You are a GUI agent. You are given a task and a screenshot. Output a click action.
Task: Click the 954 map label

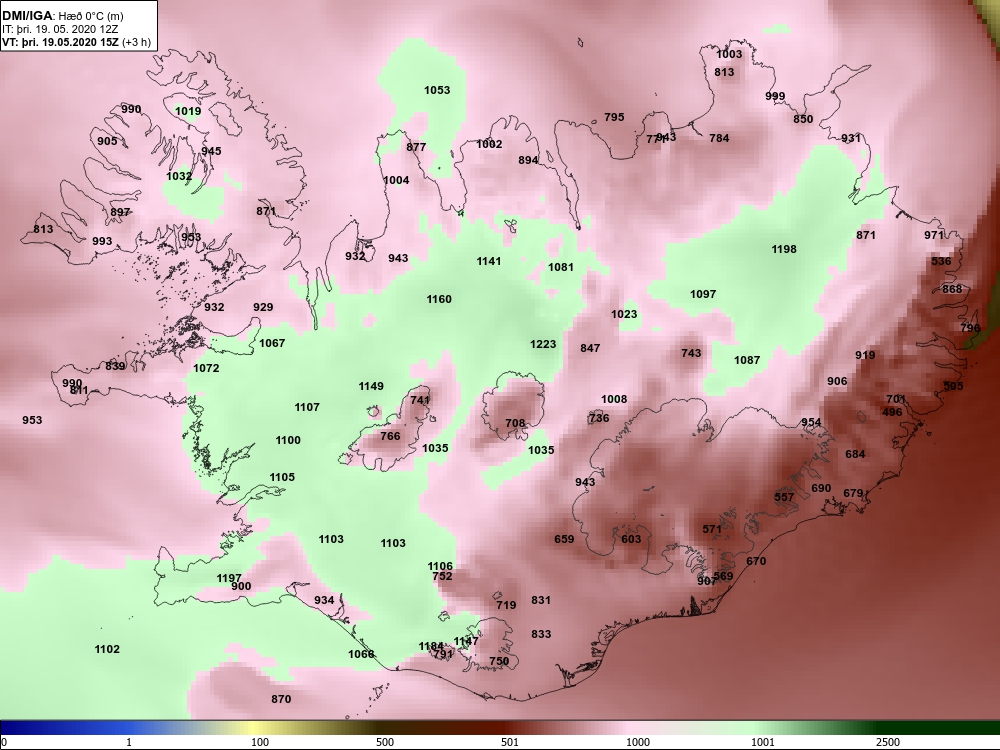point(811,423)
